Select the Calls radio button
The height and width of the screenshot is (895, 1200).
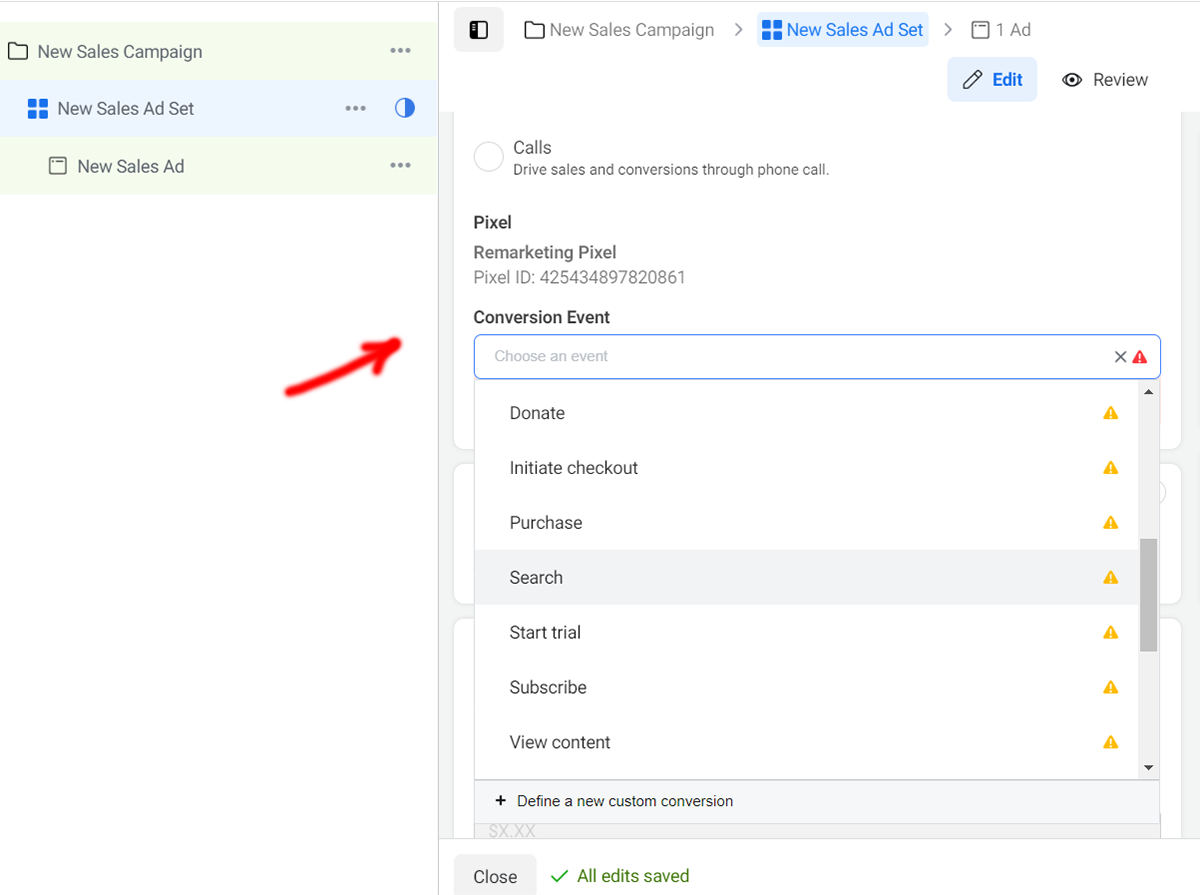488,157
